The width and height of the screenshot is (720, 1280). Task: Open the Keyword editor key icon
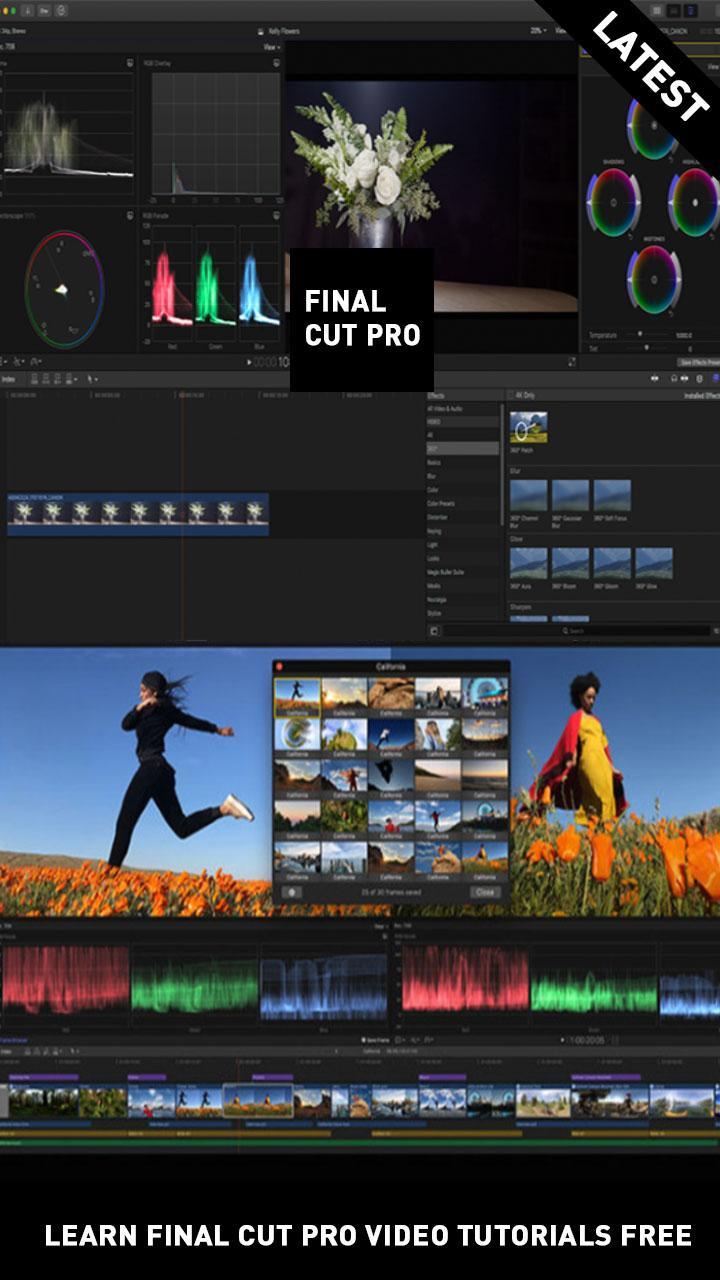tap(43, 10)
